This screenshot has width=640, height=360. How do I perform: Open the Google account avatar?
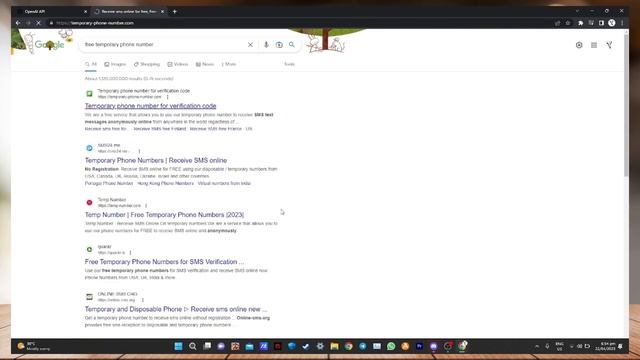[x=609, y=45]
